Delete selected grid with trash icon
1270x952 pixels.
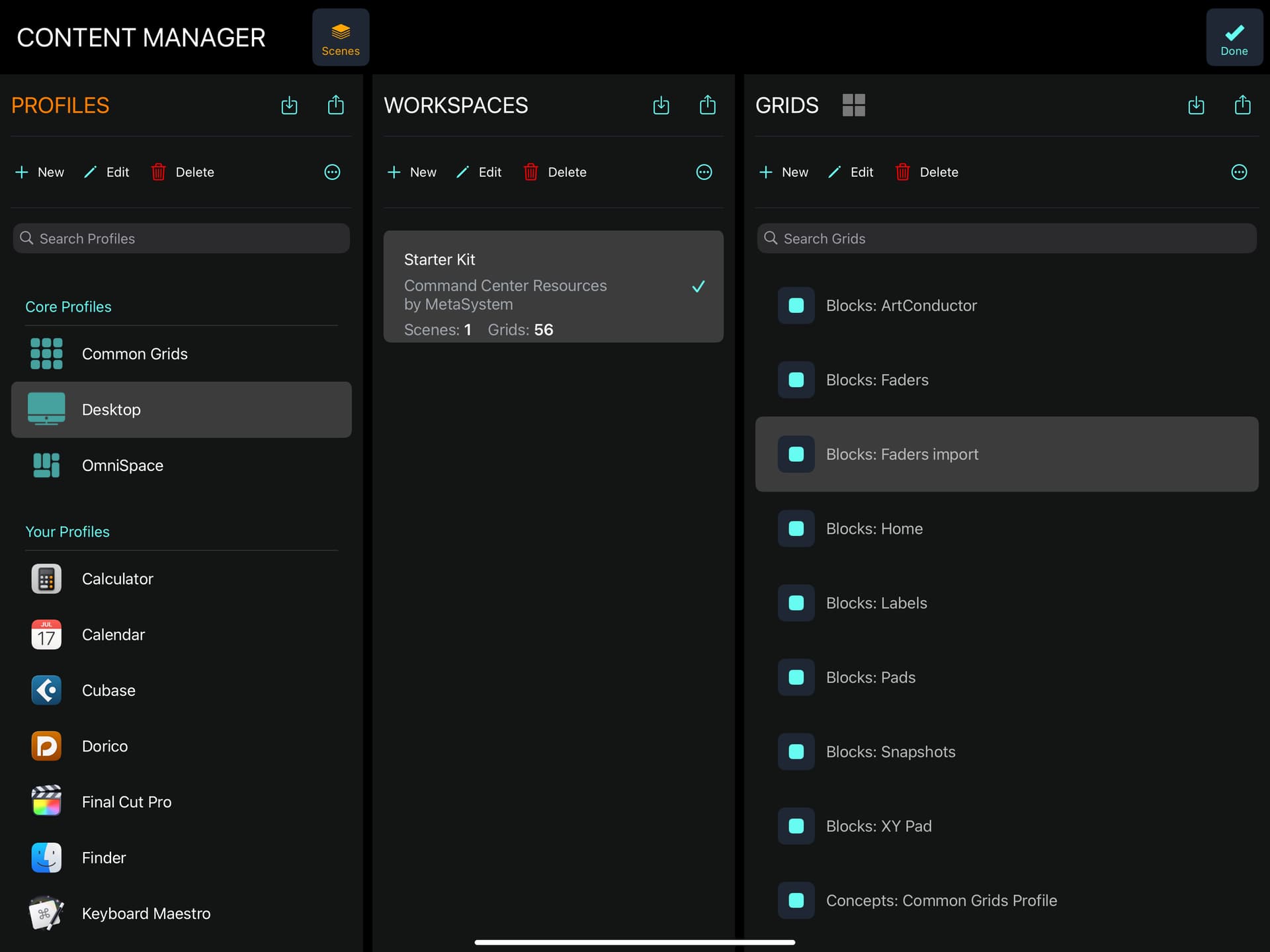tap(902, 172)
